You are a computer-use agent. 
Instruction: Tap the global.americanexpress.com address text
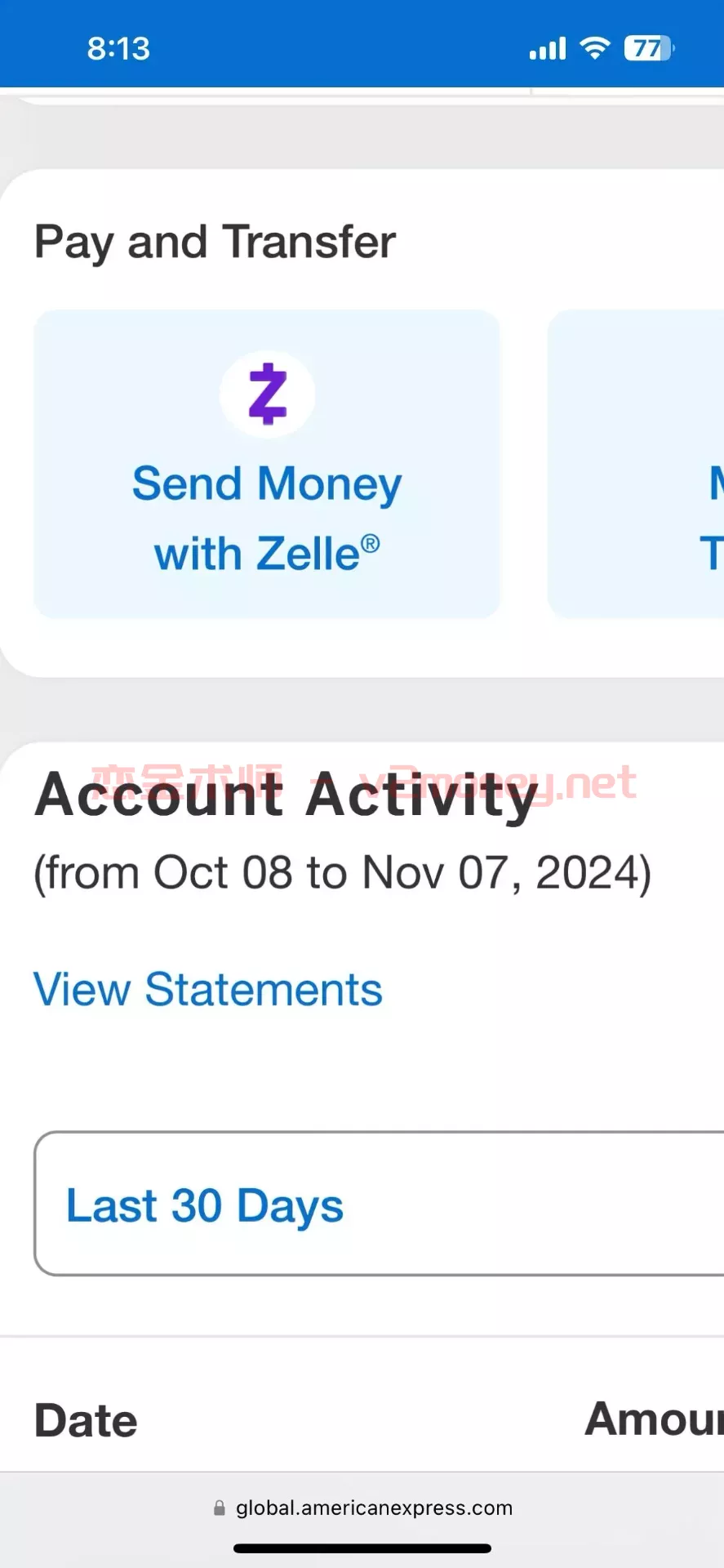click(374, 1508)
